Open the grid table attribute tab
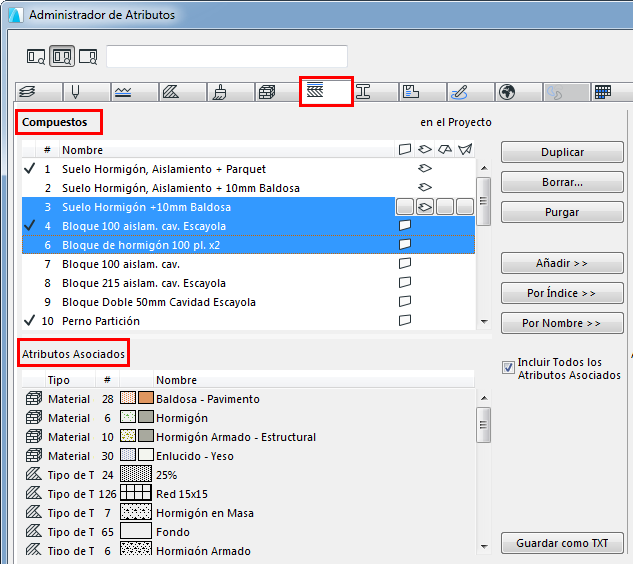Image resolution: width=633 pixels, height=564 pixels. pyautogui.click(x=612, y=92)
